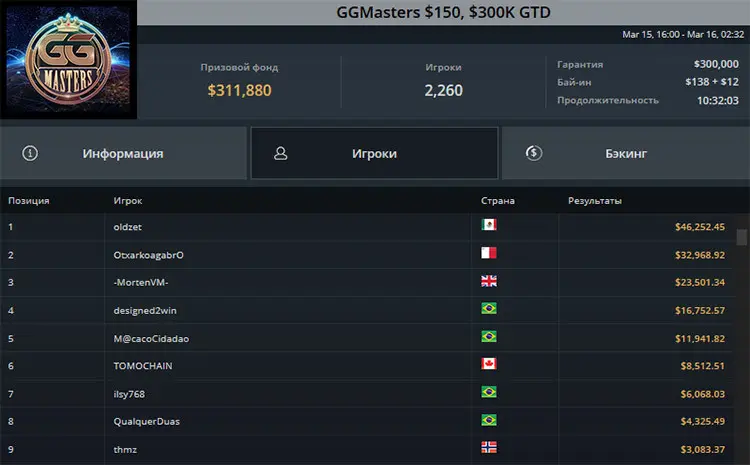Viewport: 750px width, 465px height.
Task: Click the person icon in Игроки tab
Action: (281, 153)
